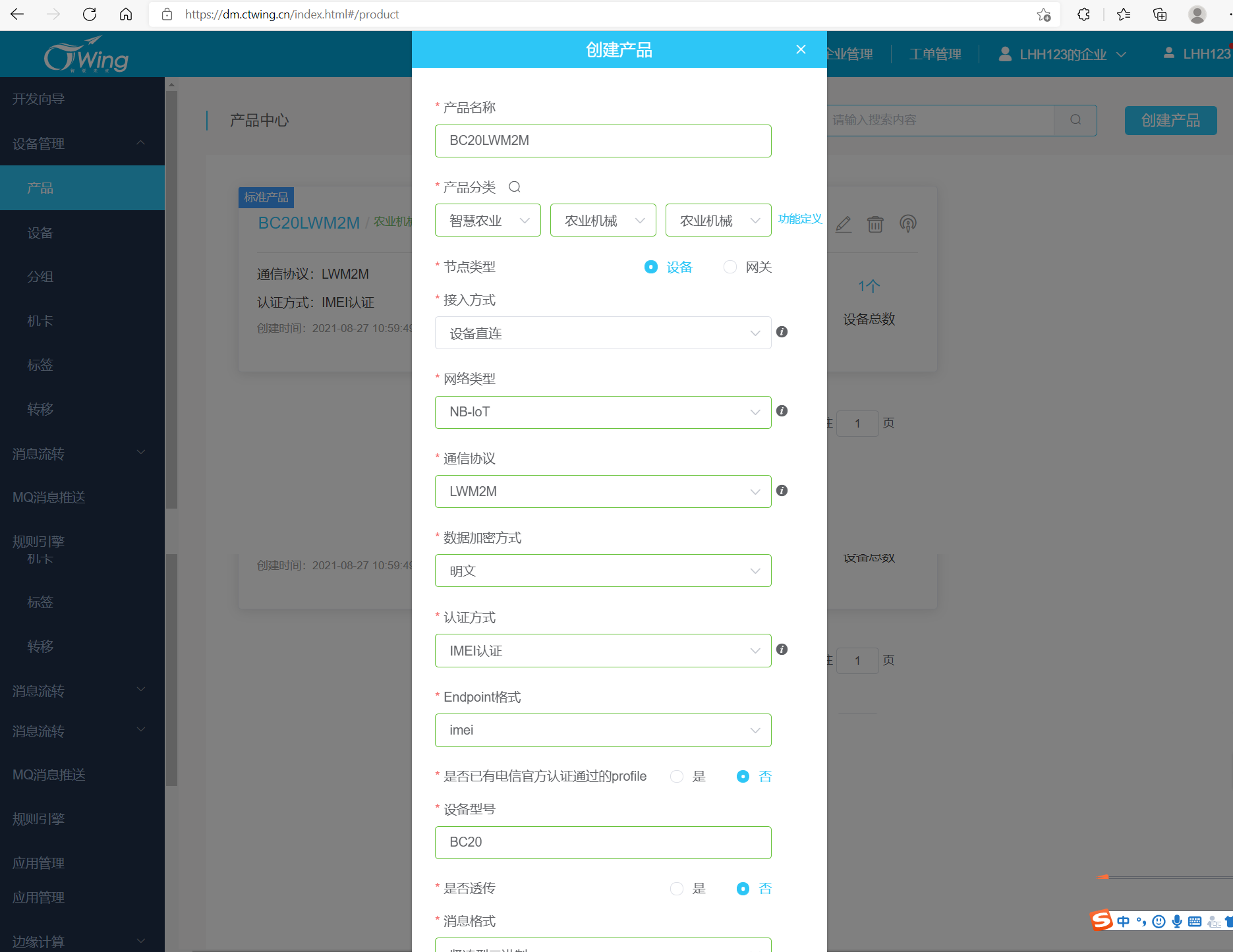Choose 是 for 是否透传
1233x952 pixels.
(x=677, y=889)
